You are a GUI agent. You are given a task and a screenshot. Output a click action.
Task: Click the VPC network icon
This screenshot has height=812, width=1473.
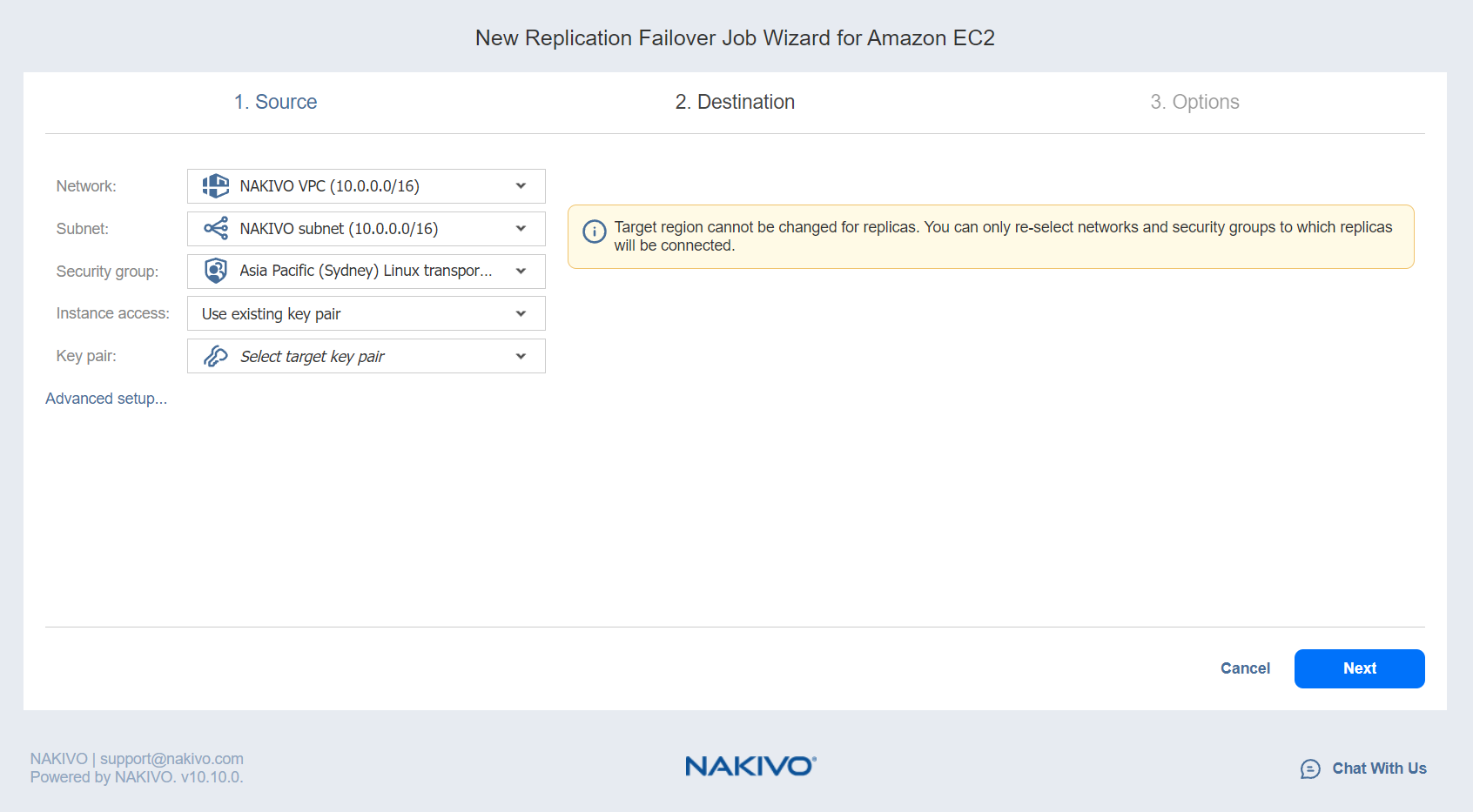(x=216, y=186)
